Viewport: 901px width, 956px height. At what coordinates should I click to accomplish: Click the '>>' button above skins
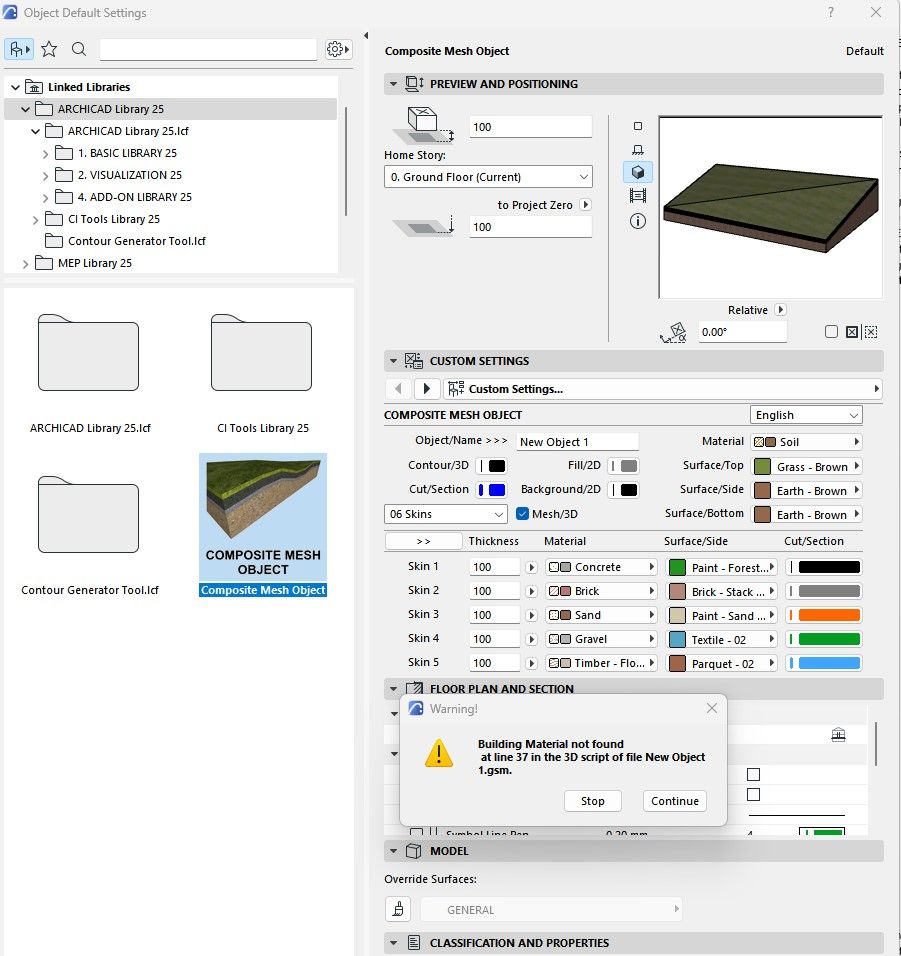(x=423, y=541)
